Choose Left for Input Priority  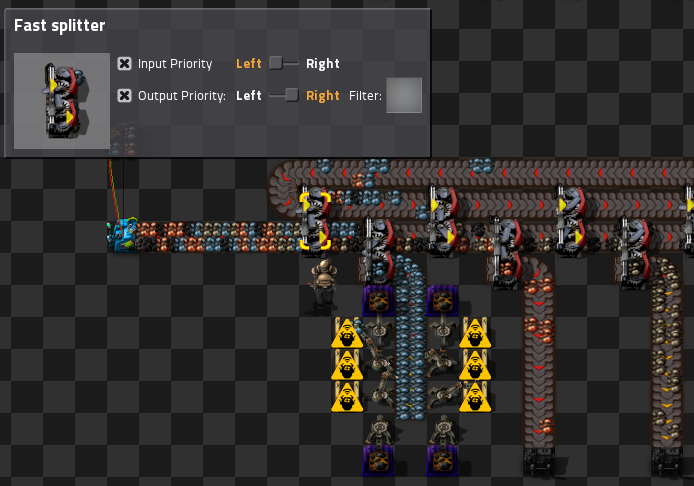(x=249, y=64)
